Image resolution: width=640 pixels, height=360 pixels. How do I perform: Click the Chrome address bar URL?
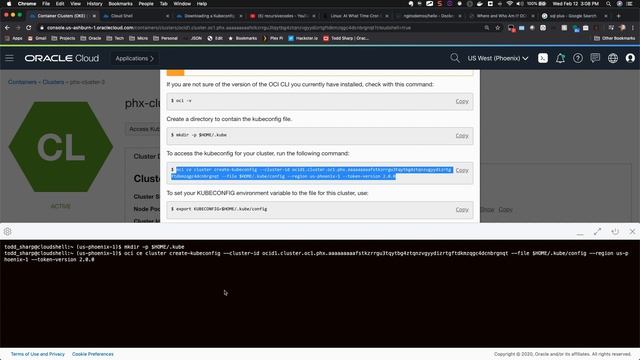point(229,28)
